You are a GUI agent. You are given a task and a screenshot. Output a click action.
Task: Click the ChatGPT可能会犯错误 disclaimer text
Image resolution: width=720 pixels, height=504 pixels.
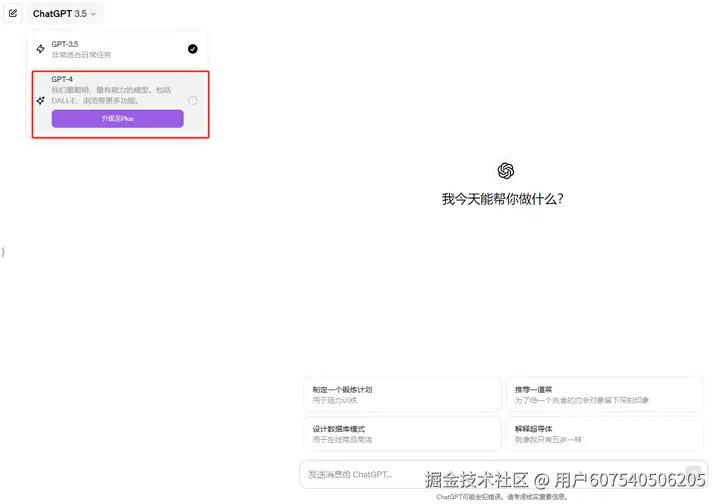pyautogui.click(x=502, y=497)
